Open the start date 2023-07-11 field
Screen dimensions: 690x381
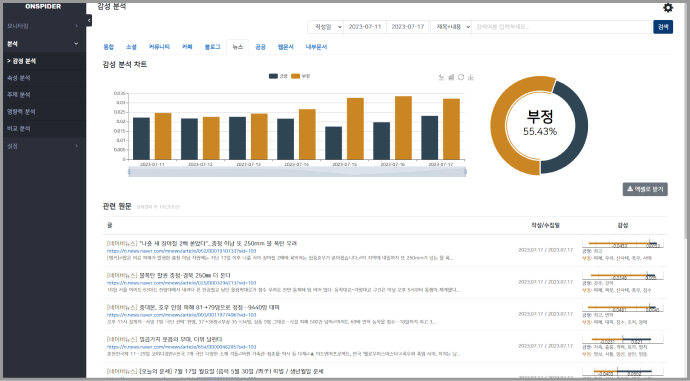364,27
